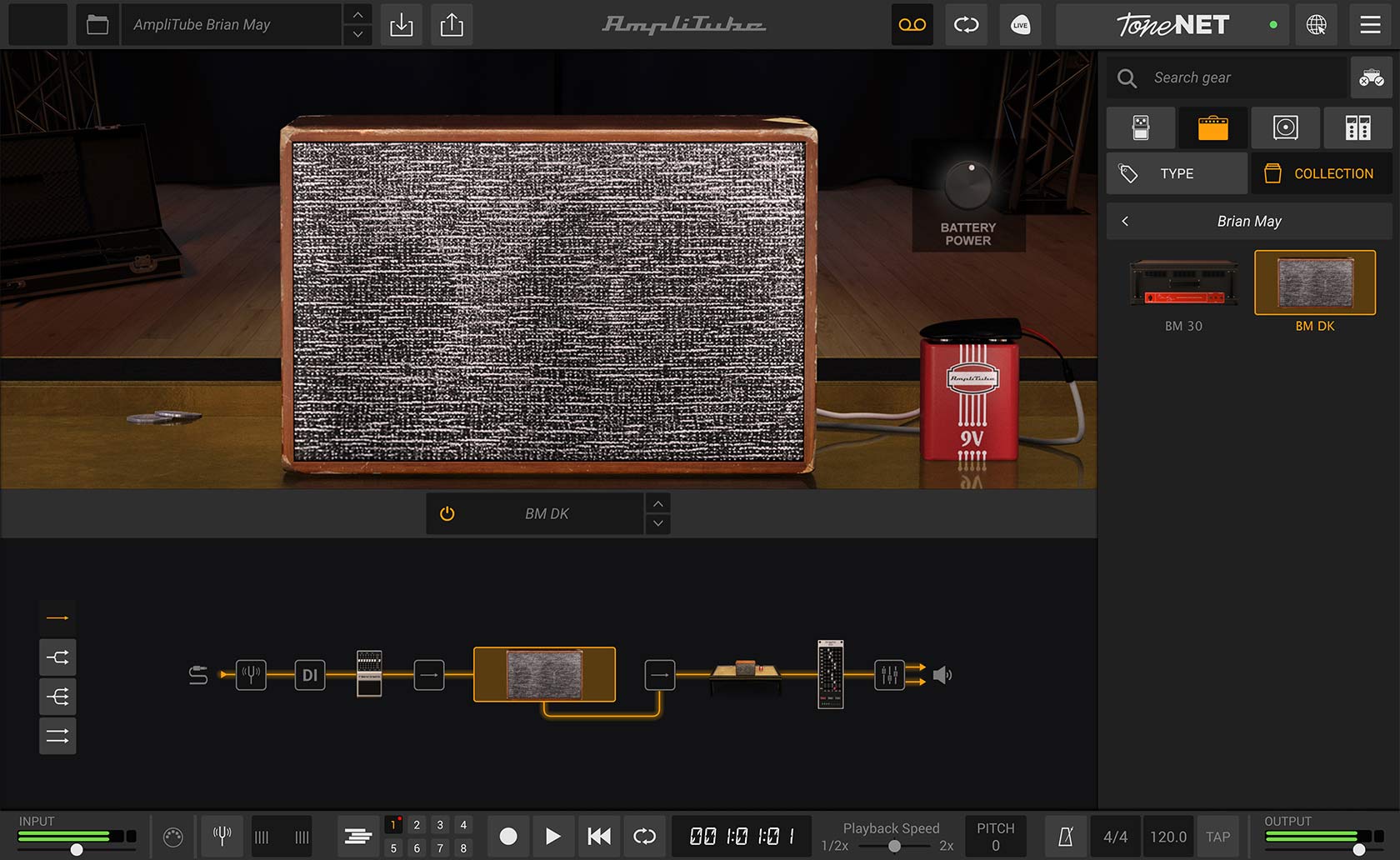The height and width of the screenshot is (860, 1400).
Task: Go back from Brian May collection
Action: pyautogui.click(x=1125, y=221)
